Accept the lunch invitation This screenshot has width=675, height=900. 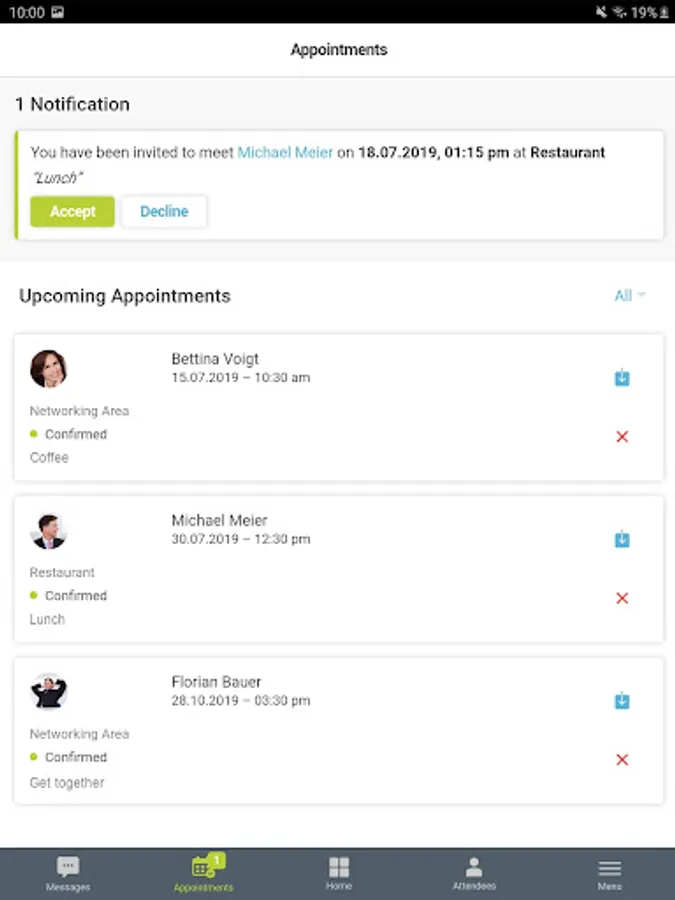tap(73, 212)
